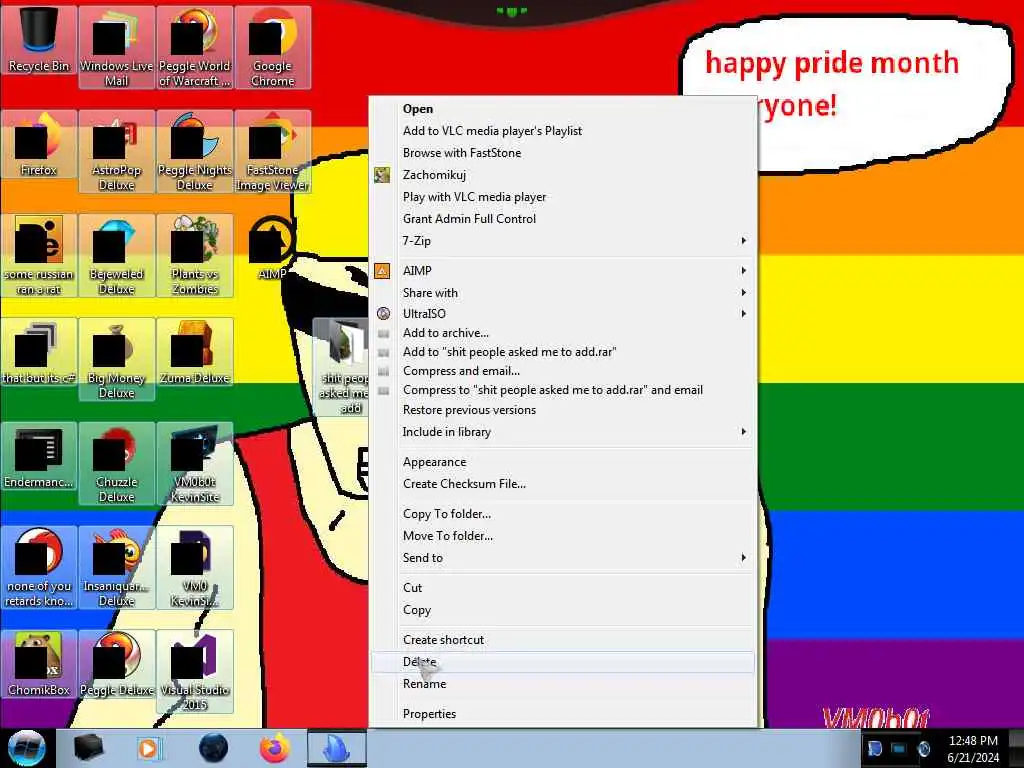
Task: Select the Google Chrome desktop icon
Action: [x=272, y=47]
